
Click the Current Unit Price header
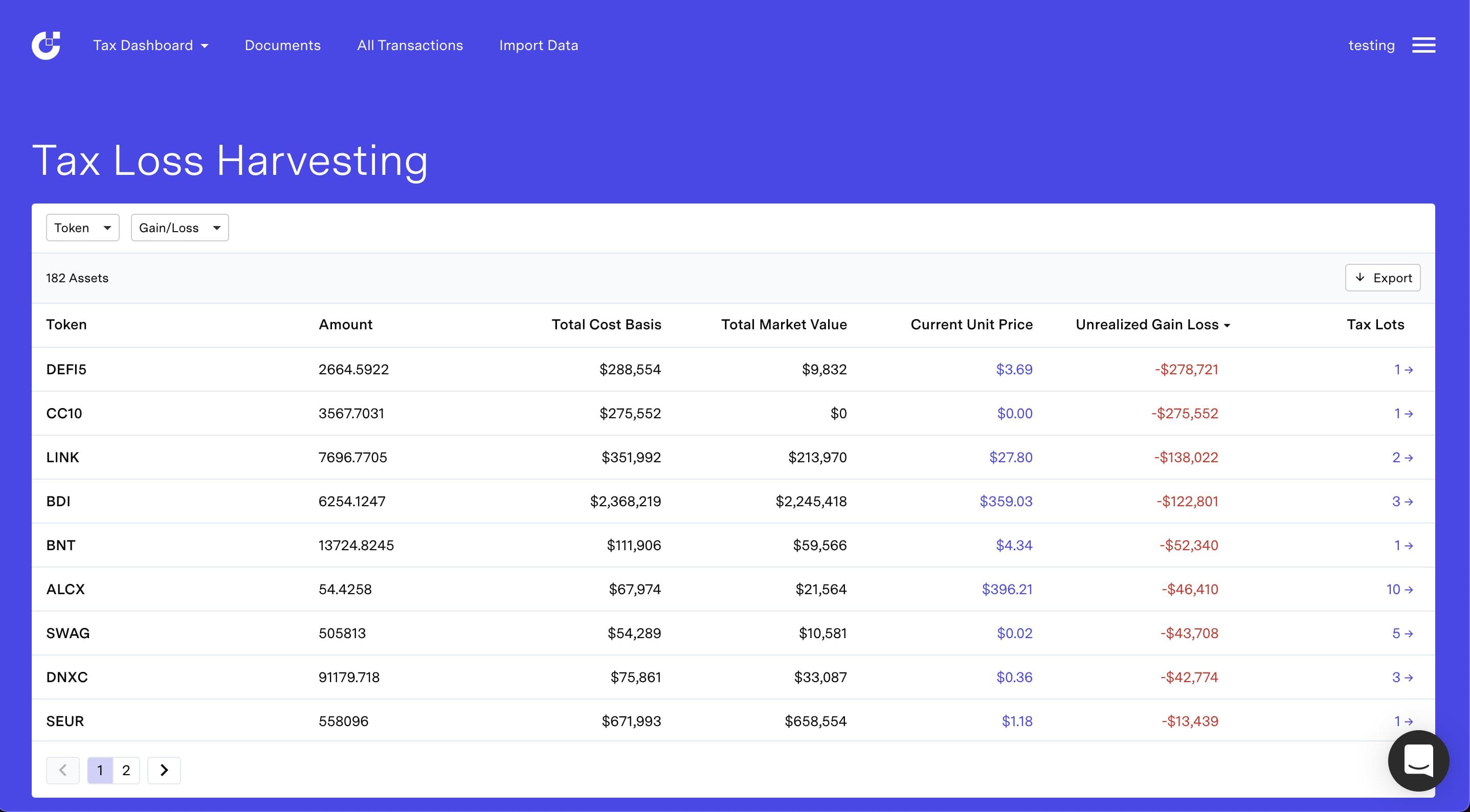coord(971,324)
